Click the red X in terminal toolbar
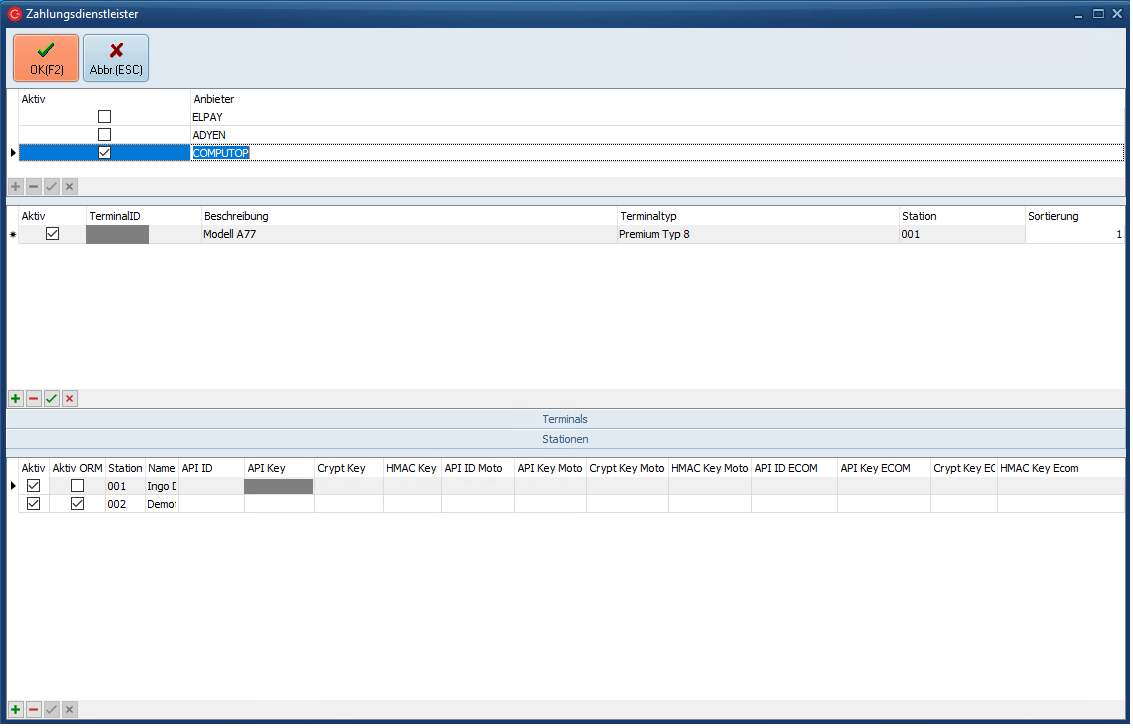The height and width of the screenshot is (728, 1133). click(69, 399)
